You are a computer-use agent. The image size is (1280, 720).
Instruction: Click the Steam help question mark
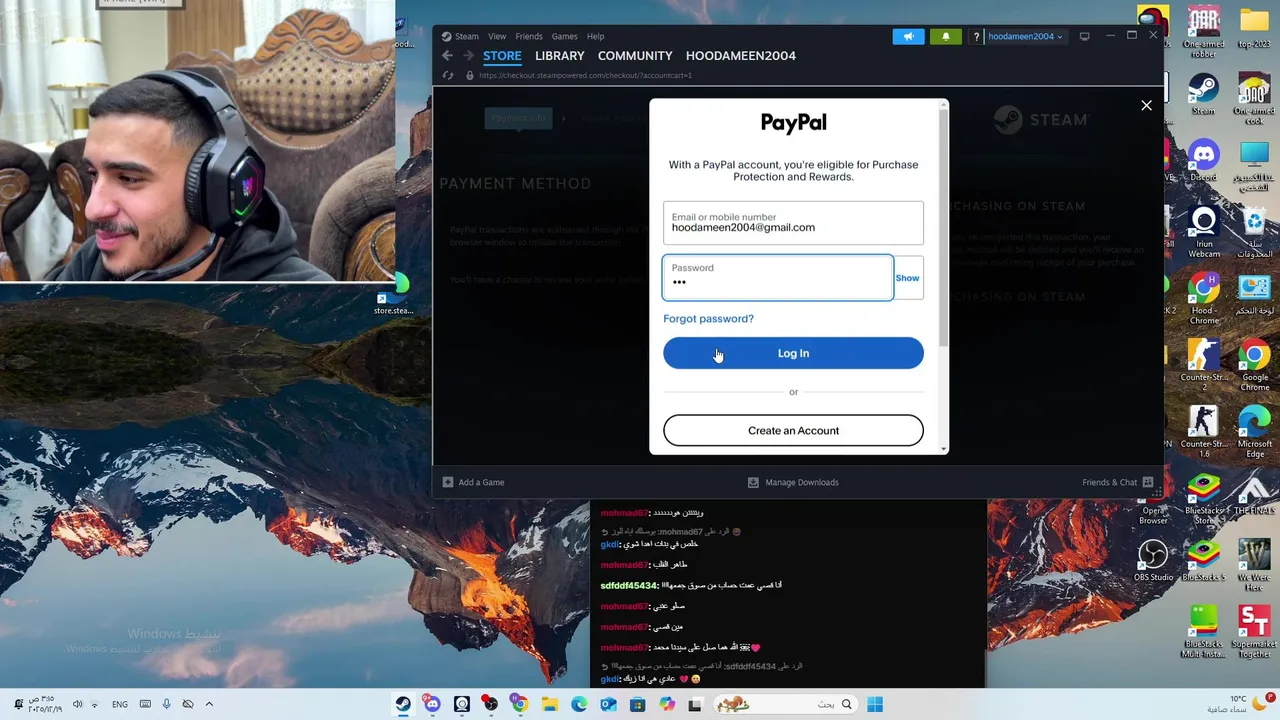tap(976, 37)
